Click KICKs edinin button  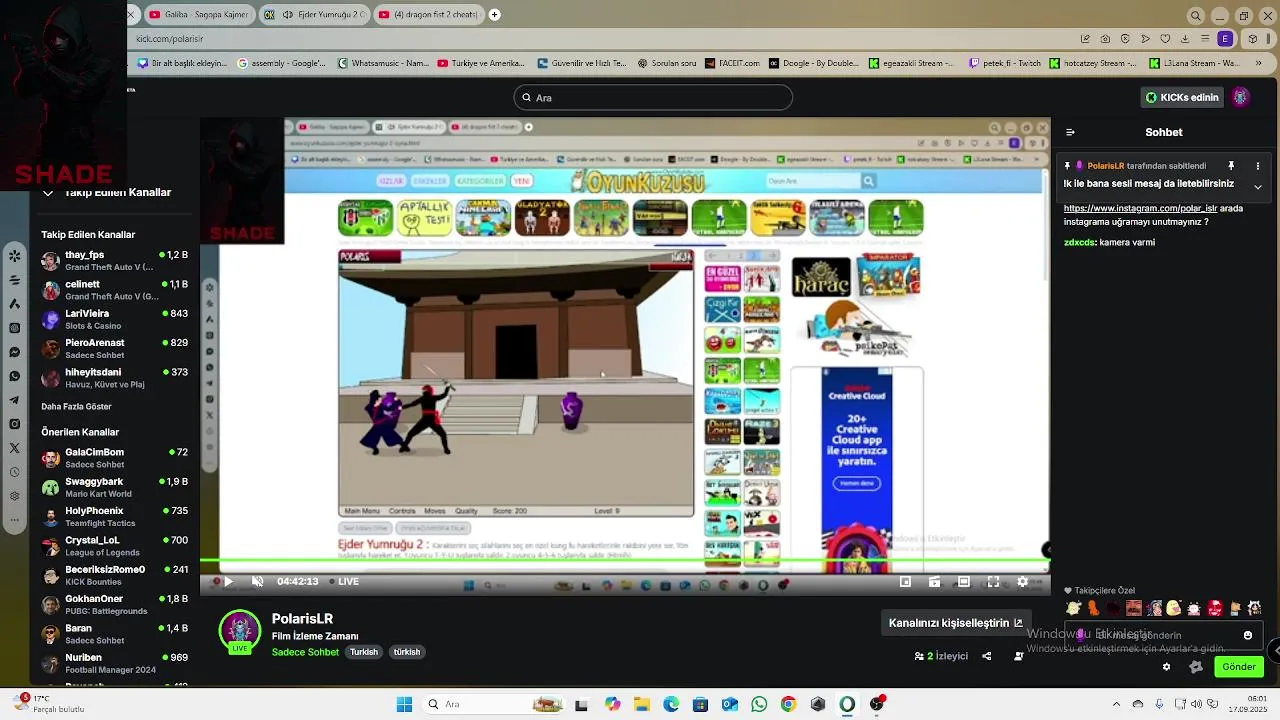pos(1182,97)
